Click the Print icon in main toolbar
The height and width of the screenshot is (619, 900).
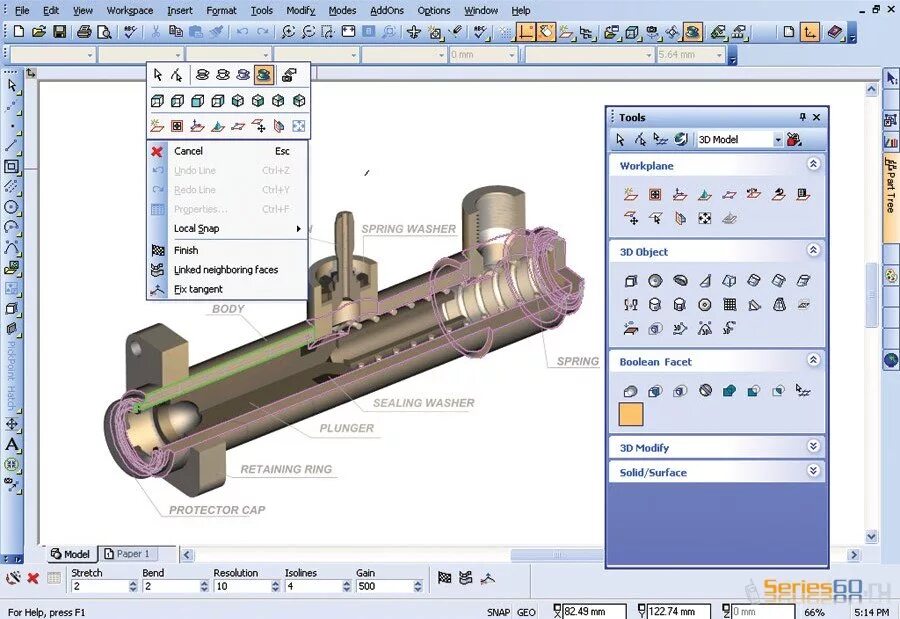(84, 32)
